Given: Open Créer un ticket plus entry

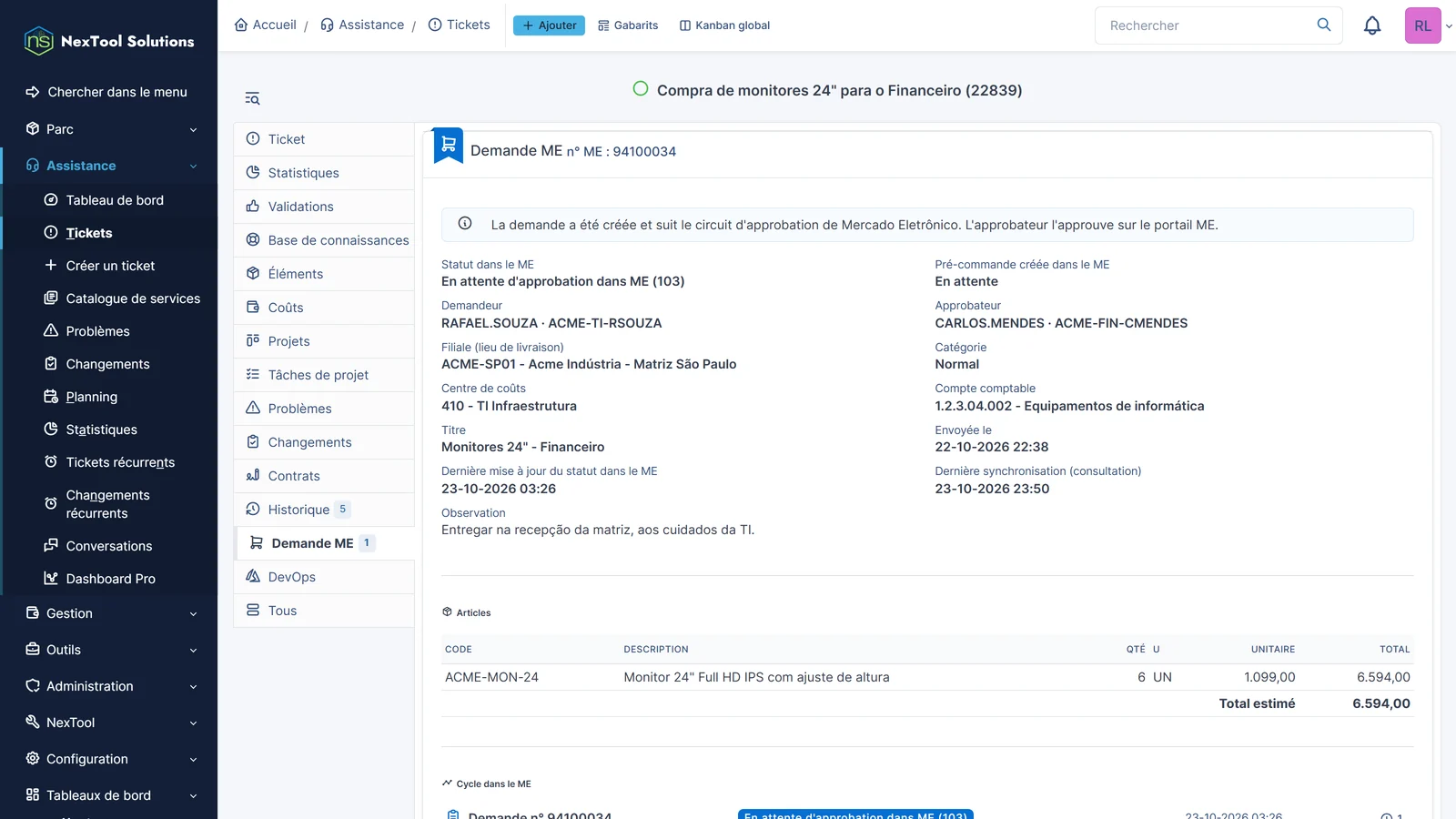Looking at the screenshot, I should click(109, 266).
